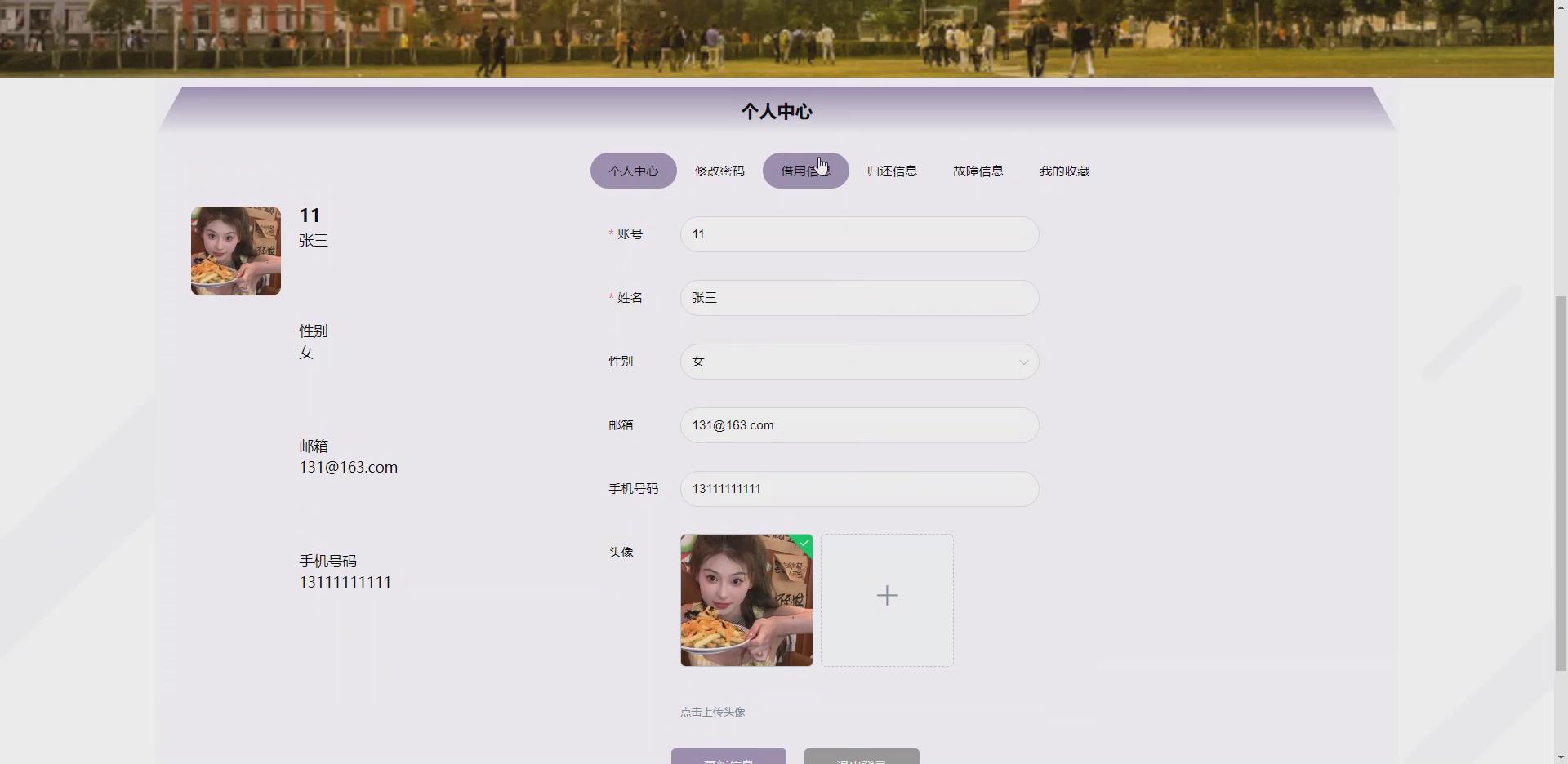Image resolution: width=1568 pixels, height=764 pixels.
Task: Open the 借用信息 tab
Action: pos(805,171)
